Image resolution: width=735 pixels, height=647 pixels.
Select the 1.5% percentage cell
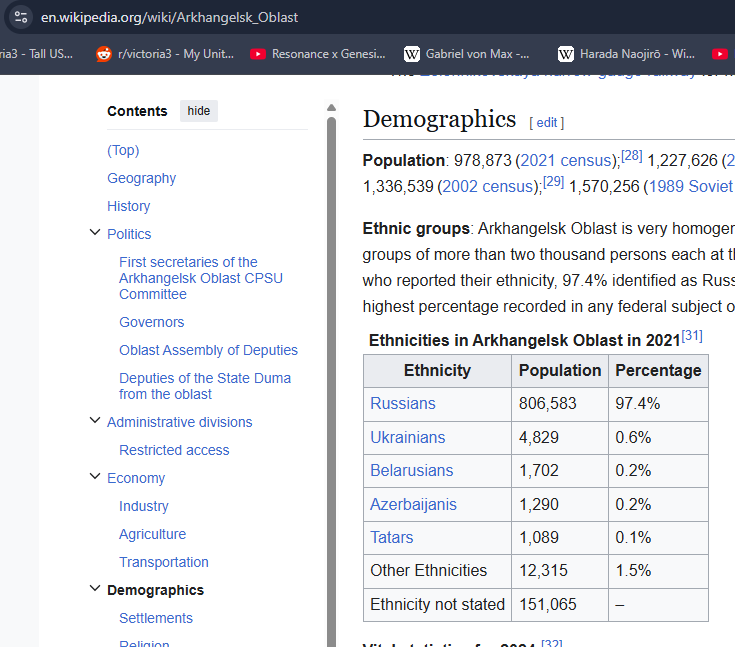pyautogui.click(x=658, y=571)
